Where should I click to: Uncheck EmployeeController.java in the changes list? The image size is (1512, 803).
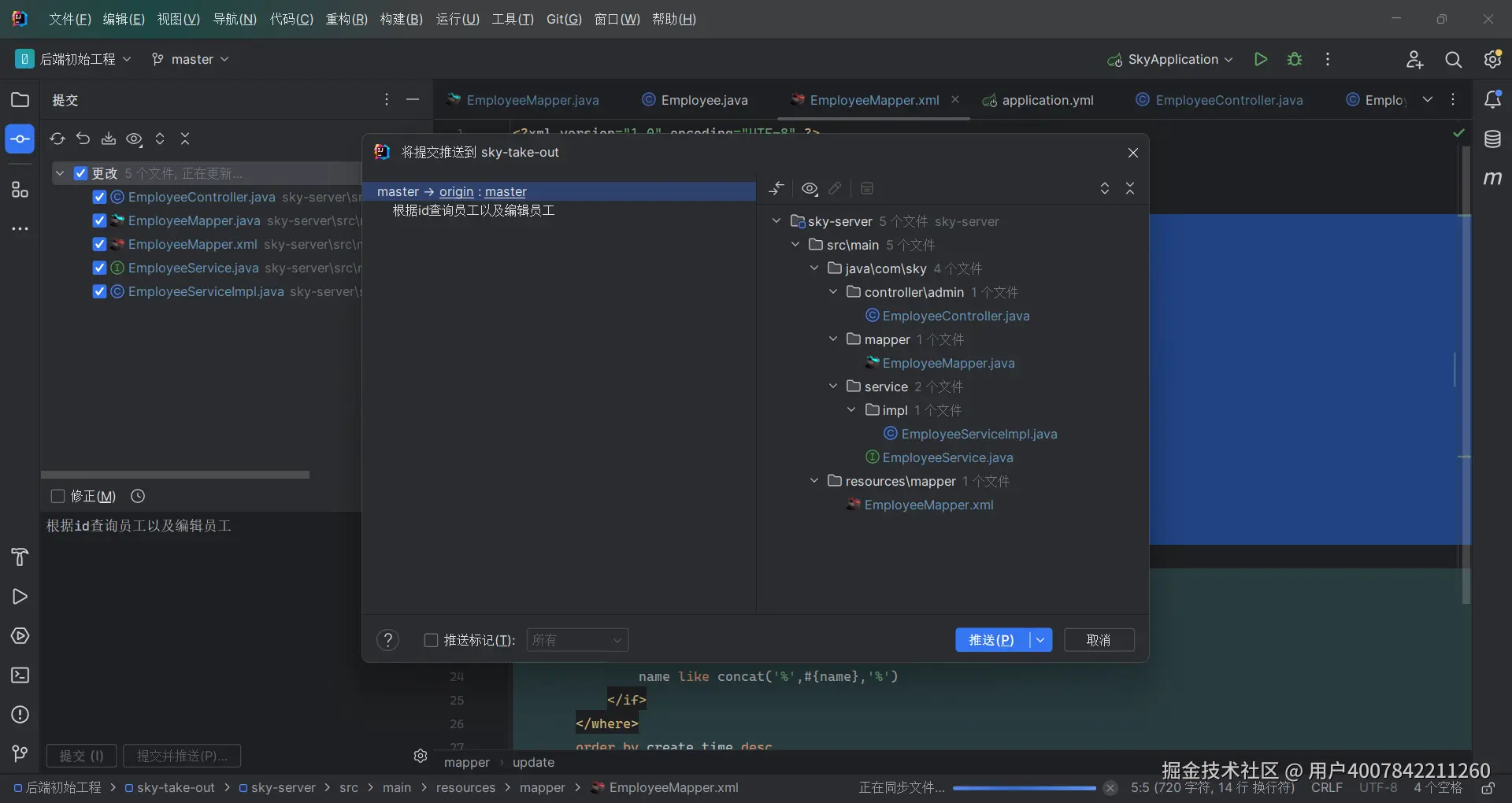pos(99,197)
